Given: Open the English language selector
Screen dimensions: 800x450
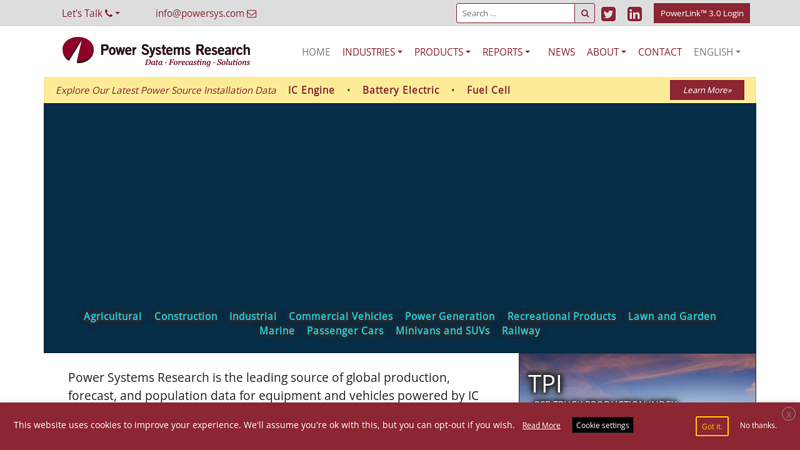Looking at the screenshot, I should (716, 52).
